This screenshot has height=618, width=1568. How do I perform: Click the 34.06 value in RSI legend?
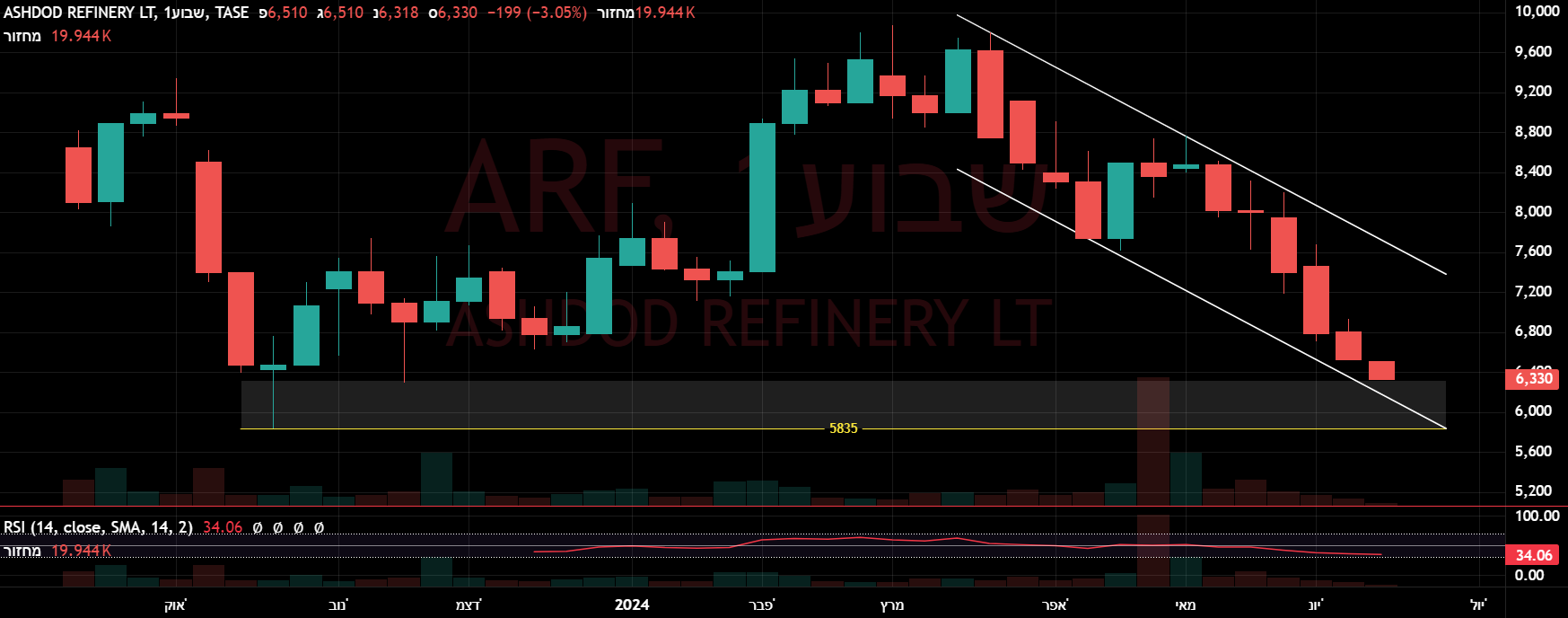[x=223, y=527]
